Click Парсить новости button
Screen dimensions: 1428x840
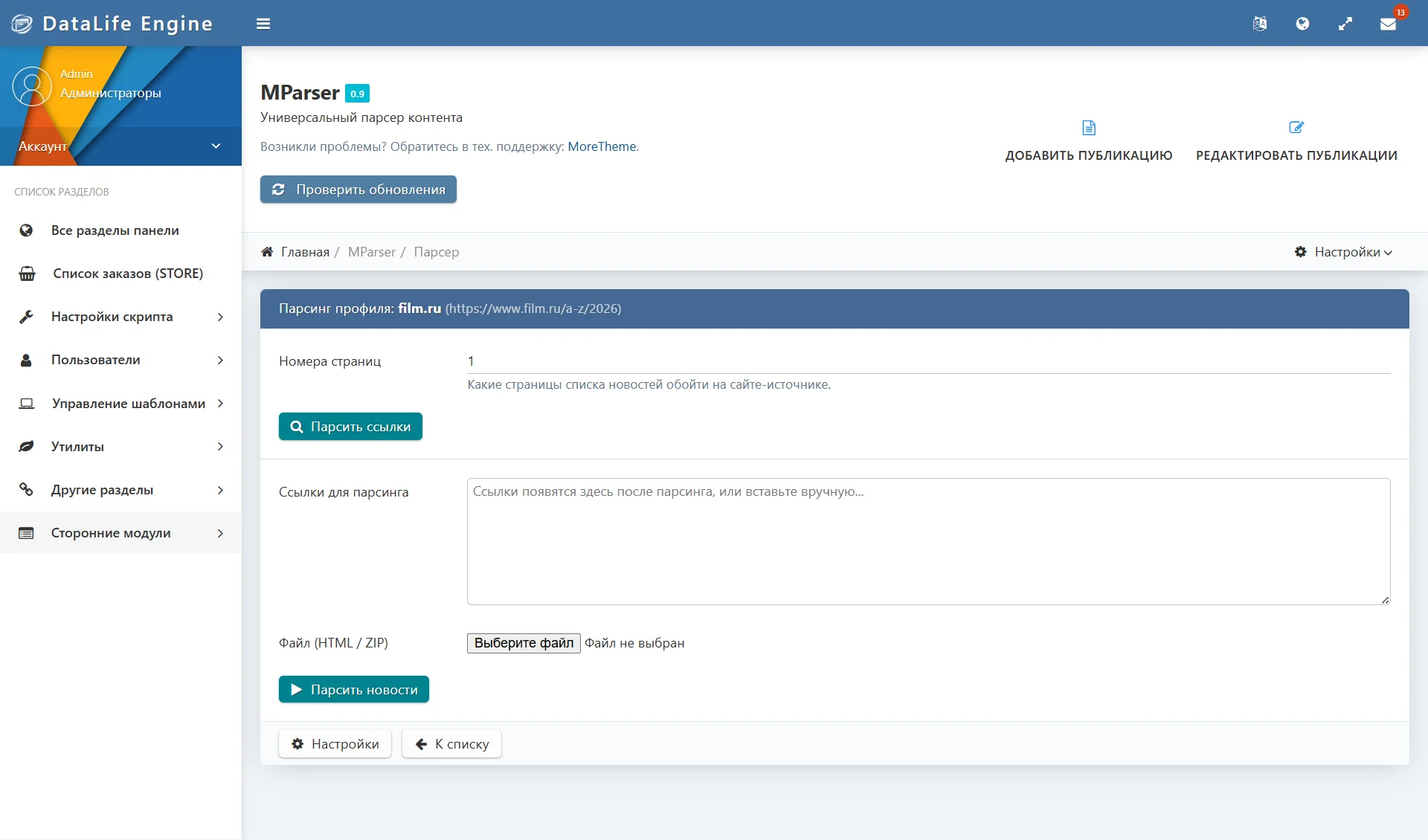pyautogui.click(x=354, y=690)
